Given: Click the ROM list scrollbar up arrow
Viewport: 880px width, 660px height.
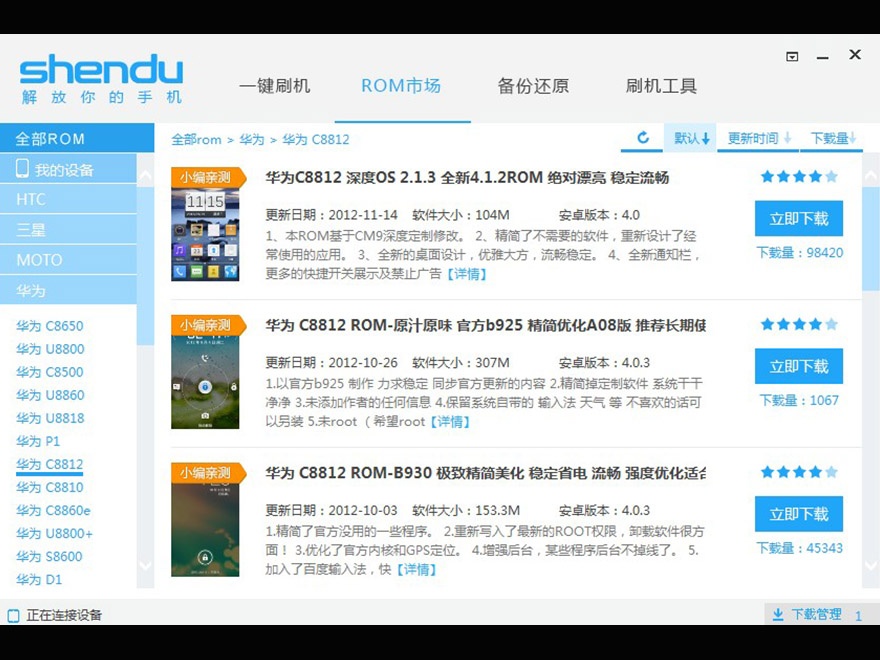Looking at the screenshot, I should click(x=872, y=176).
